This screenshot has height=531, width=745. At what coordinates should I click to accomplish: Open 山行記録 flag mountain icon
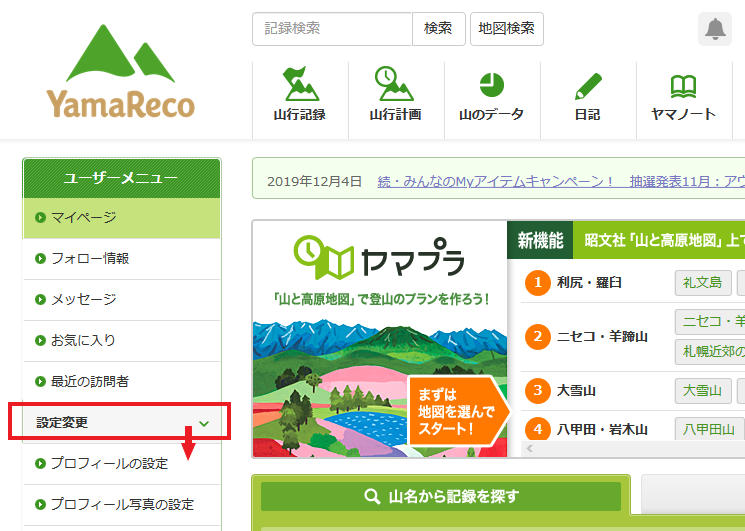[300, 83]
